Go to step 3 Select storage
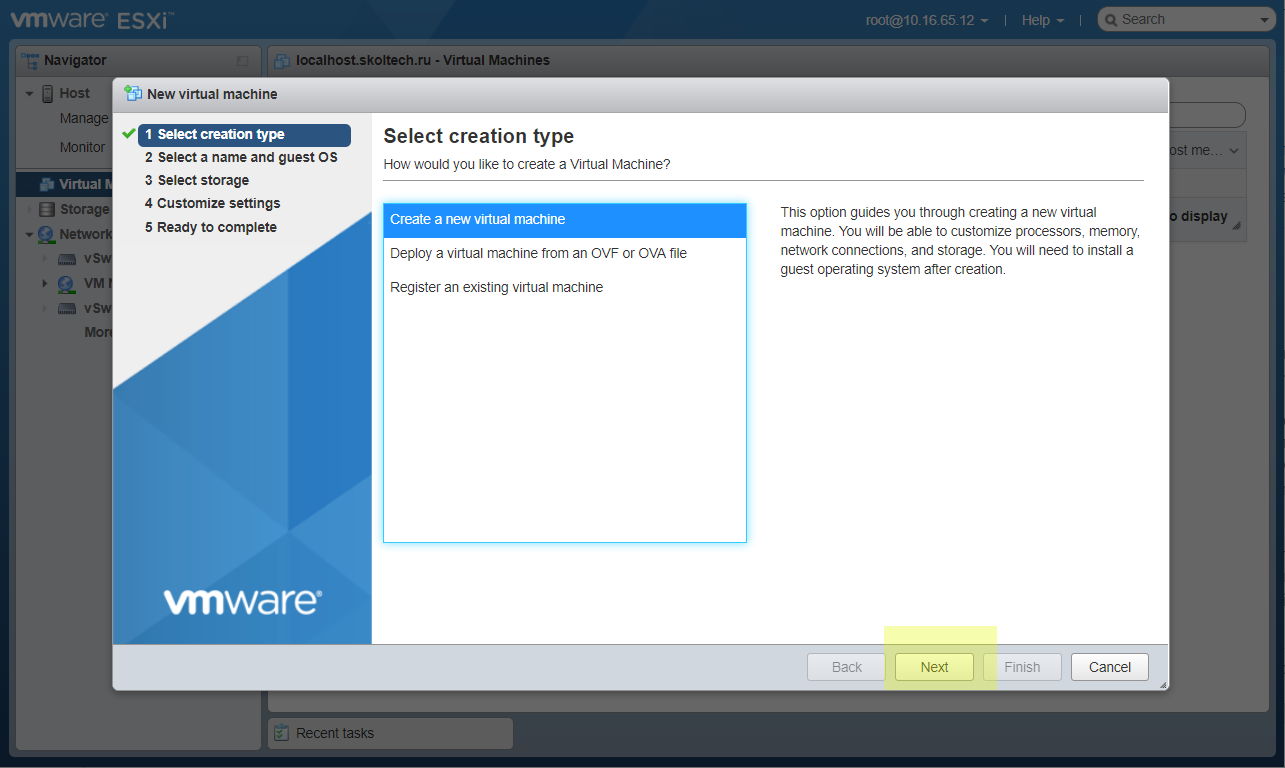This screenshot has width=1285, height=768. coord(197,181)
